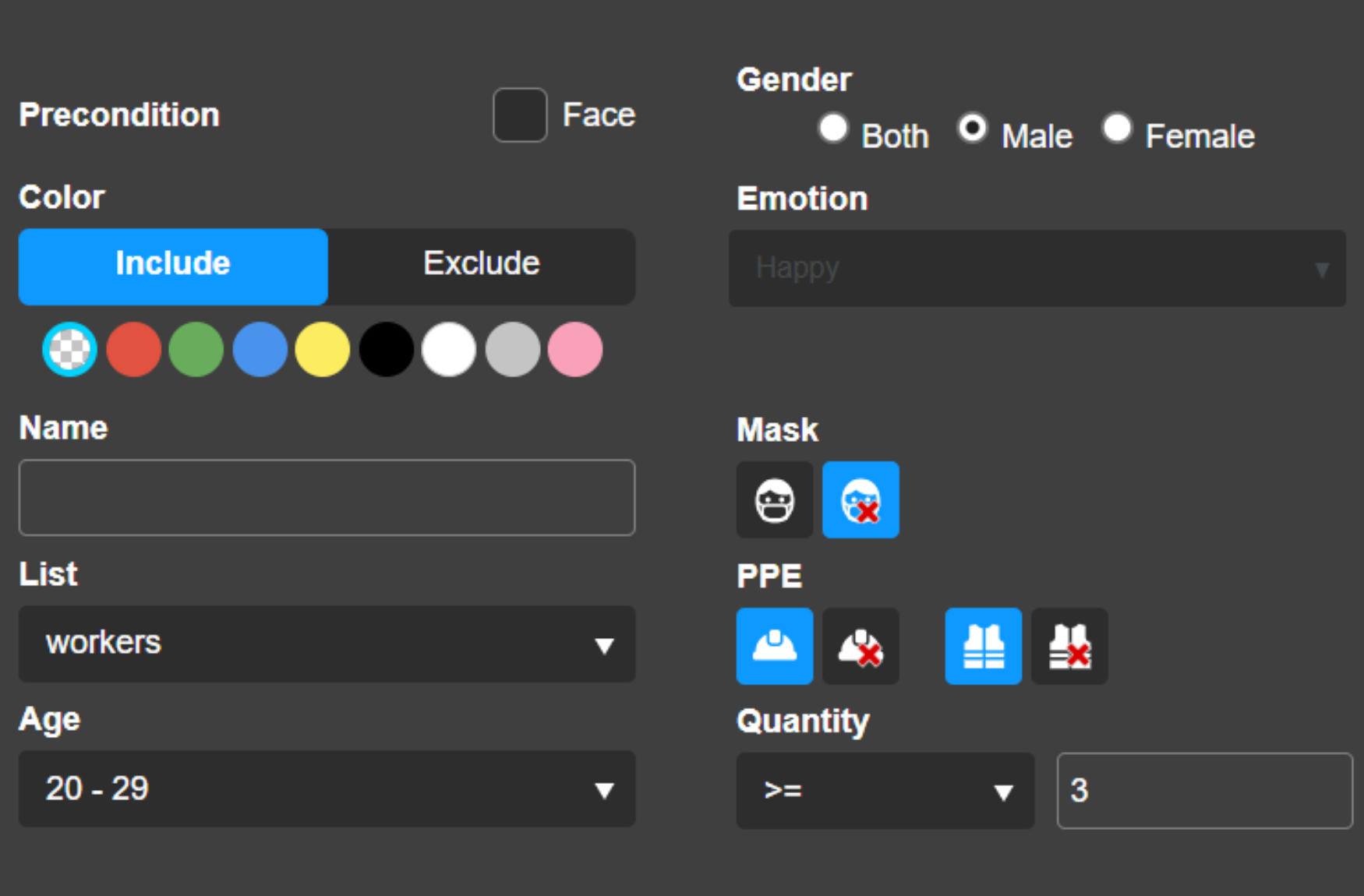Open the List dropdown showing workers
The image size is (1364, 896).
[327, 644]
